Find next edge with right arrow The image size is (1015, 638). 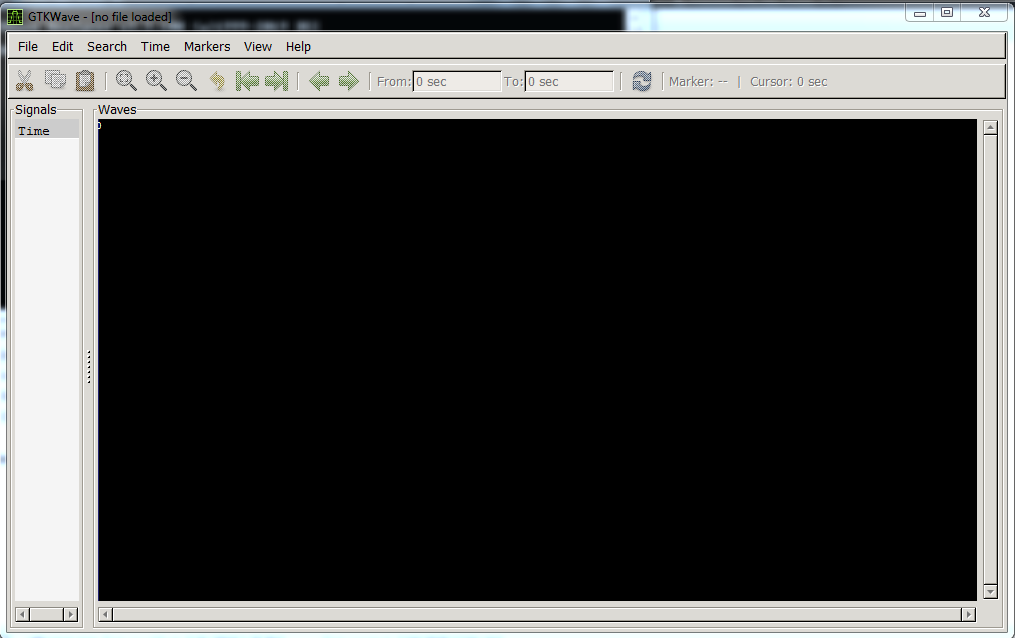tap(348, 81)
